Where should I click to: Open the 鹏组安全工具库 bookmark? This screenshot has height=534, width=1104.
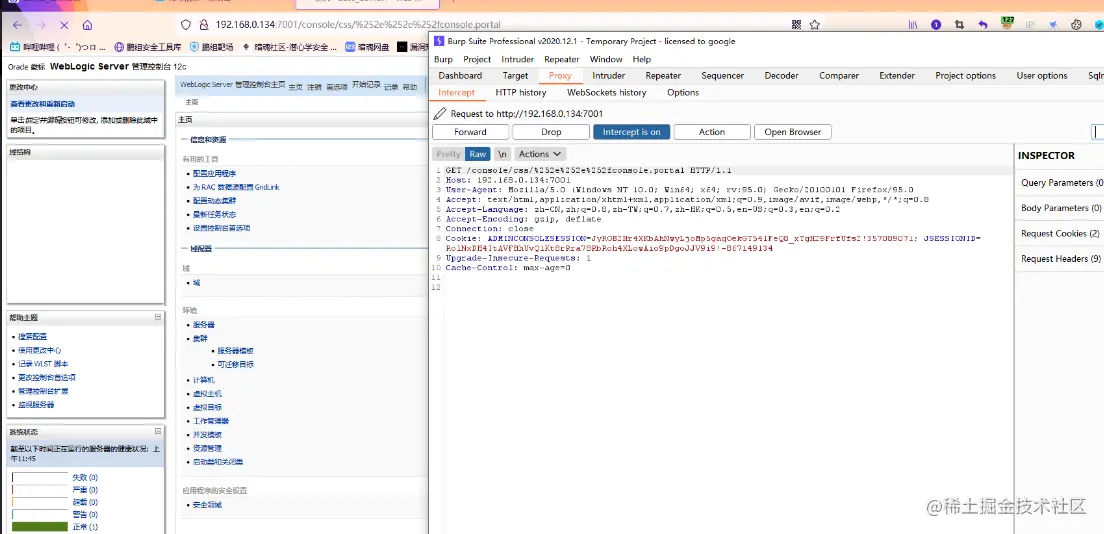click(x=148, y=47)
